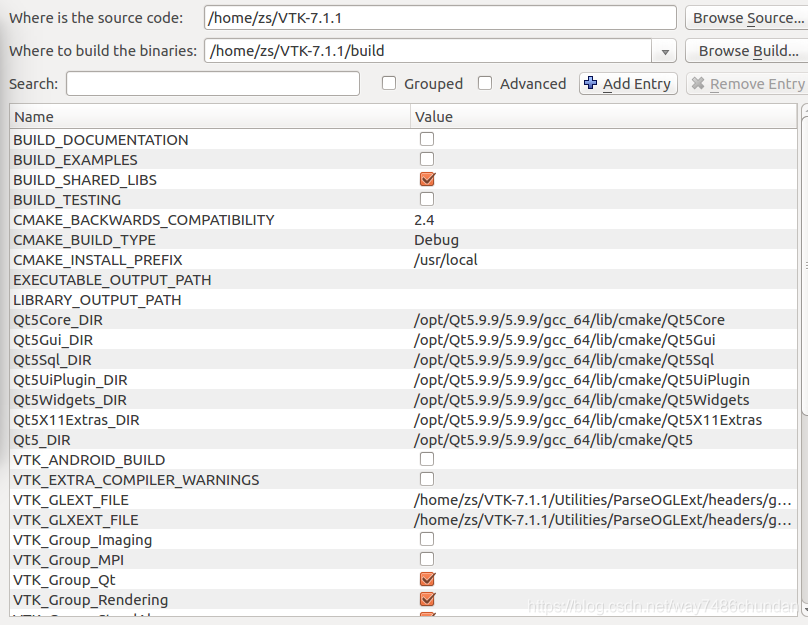This screenshot has height=625, width=808.
Task: Sort by the Name column header
Action: (x=210, y=117)
